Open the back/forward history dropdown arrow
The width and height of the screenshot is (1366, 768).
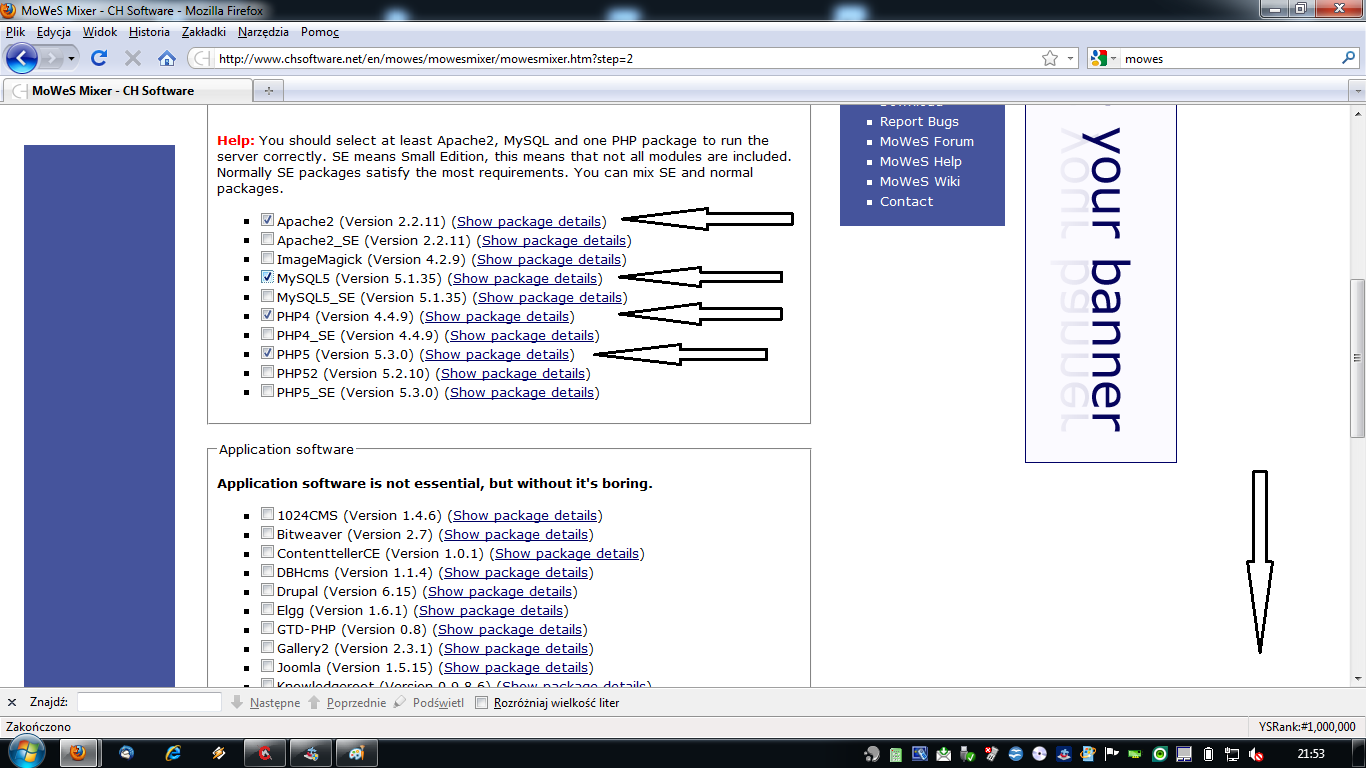coord(71,59)
